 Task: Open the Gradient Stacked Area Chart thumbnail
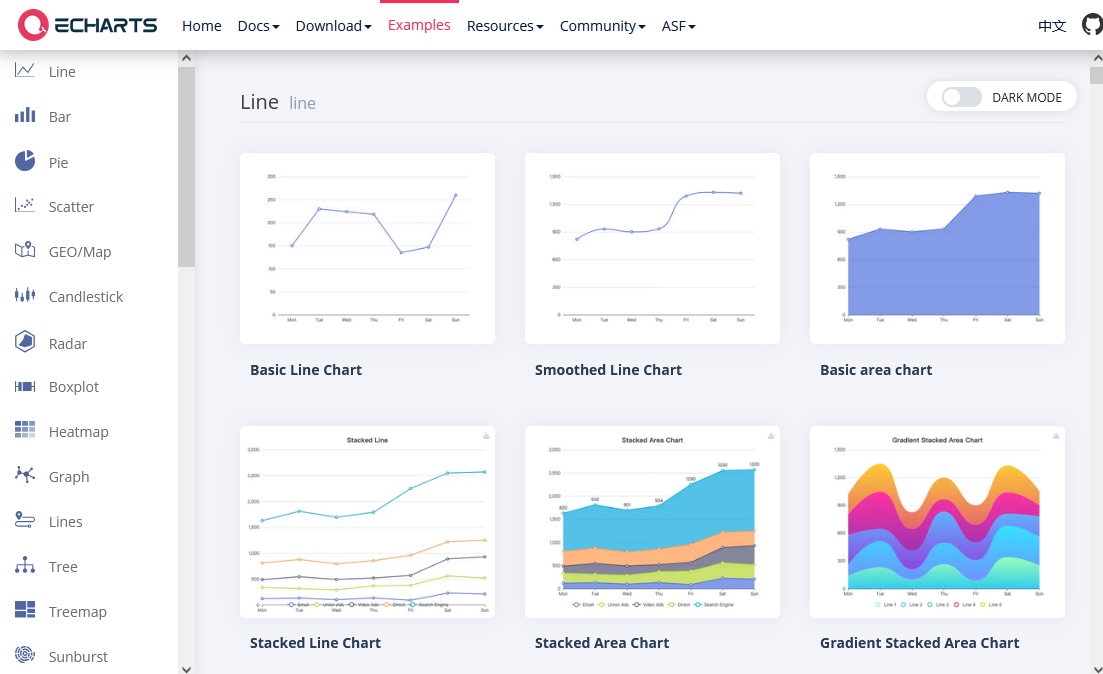[937, 522]
